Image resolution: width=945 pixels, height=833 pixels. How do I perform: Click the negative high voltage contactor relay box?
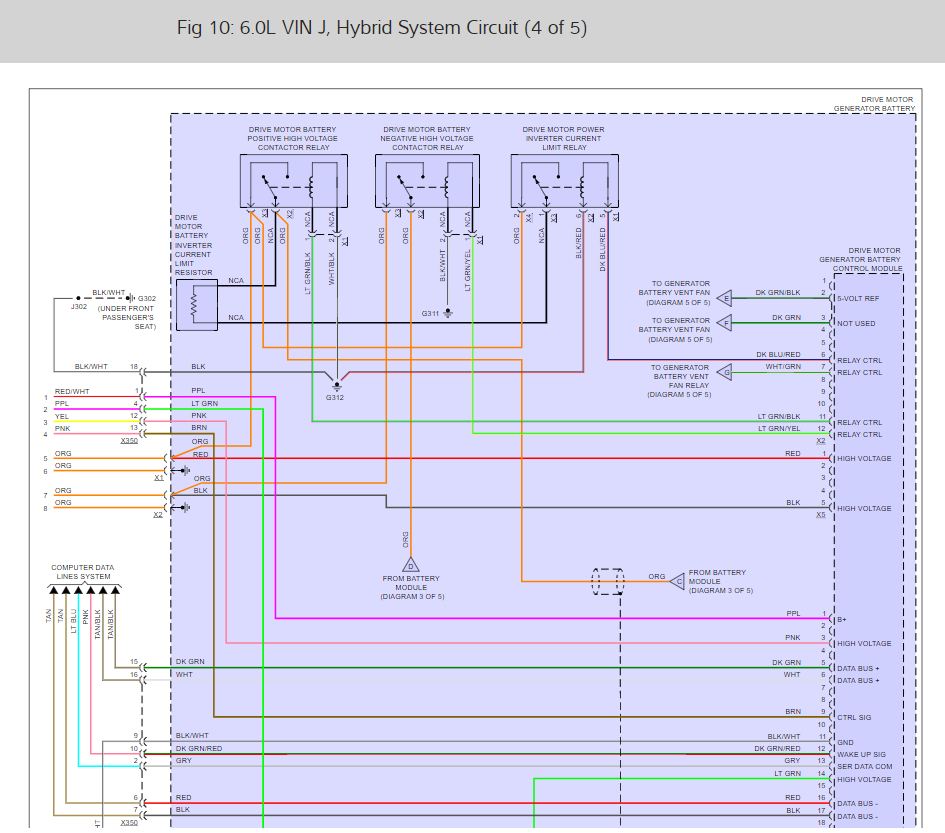[x=427, y=183]
